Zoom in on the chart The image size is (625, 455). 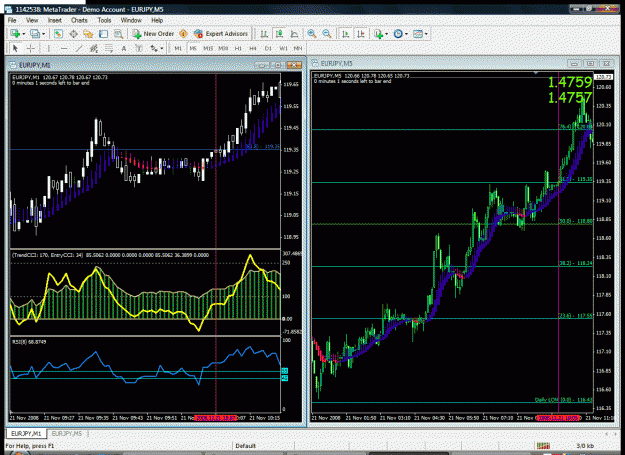coord(312,34)
